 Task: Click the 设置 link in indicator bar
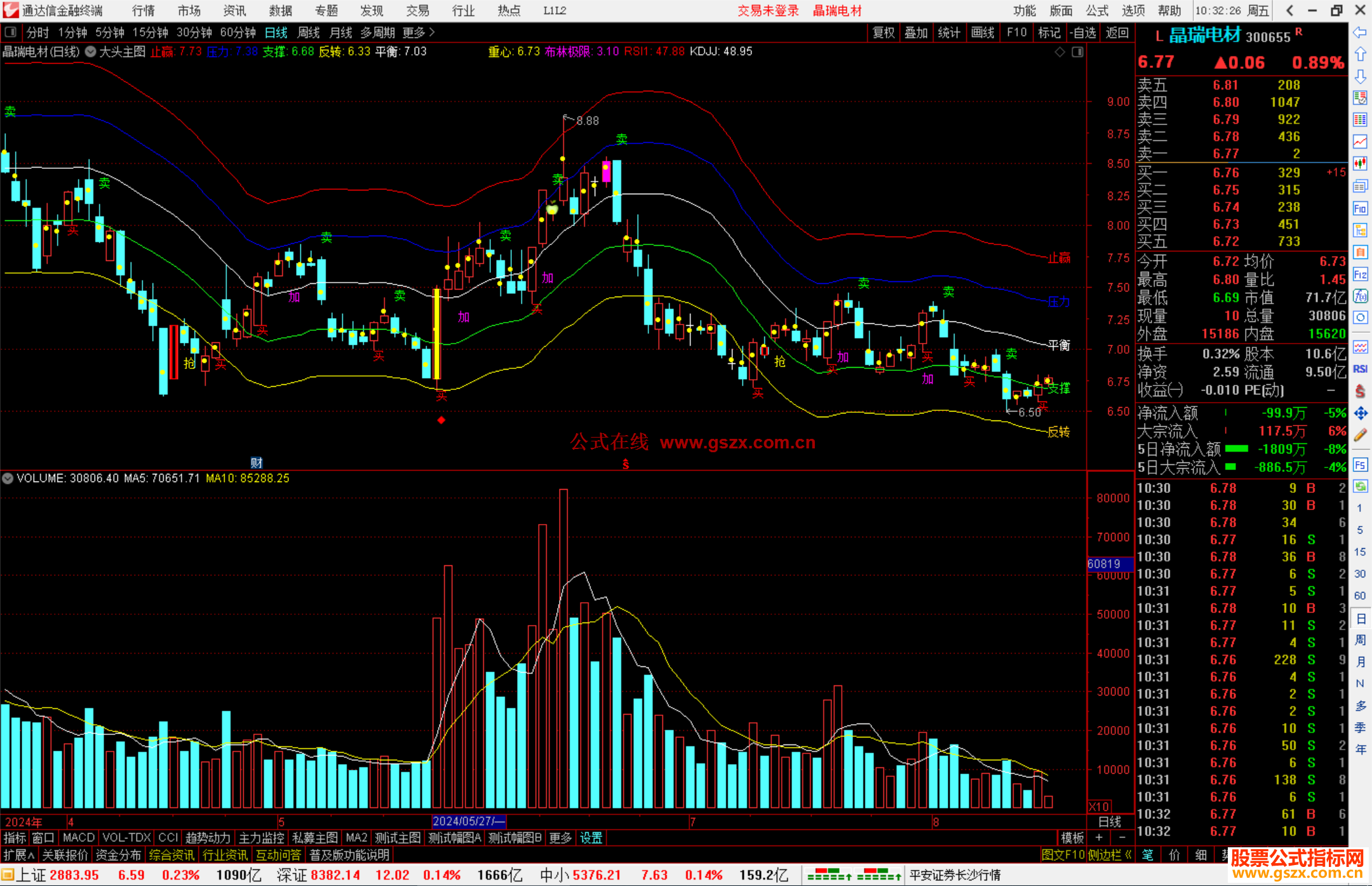[591, 838]
